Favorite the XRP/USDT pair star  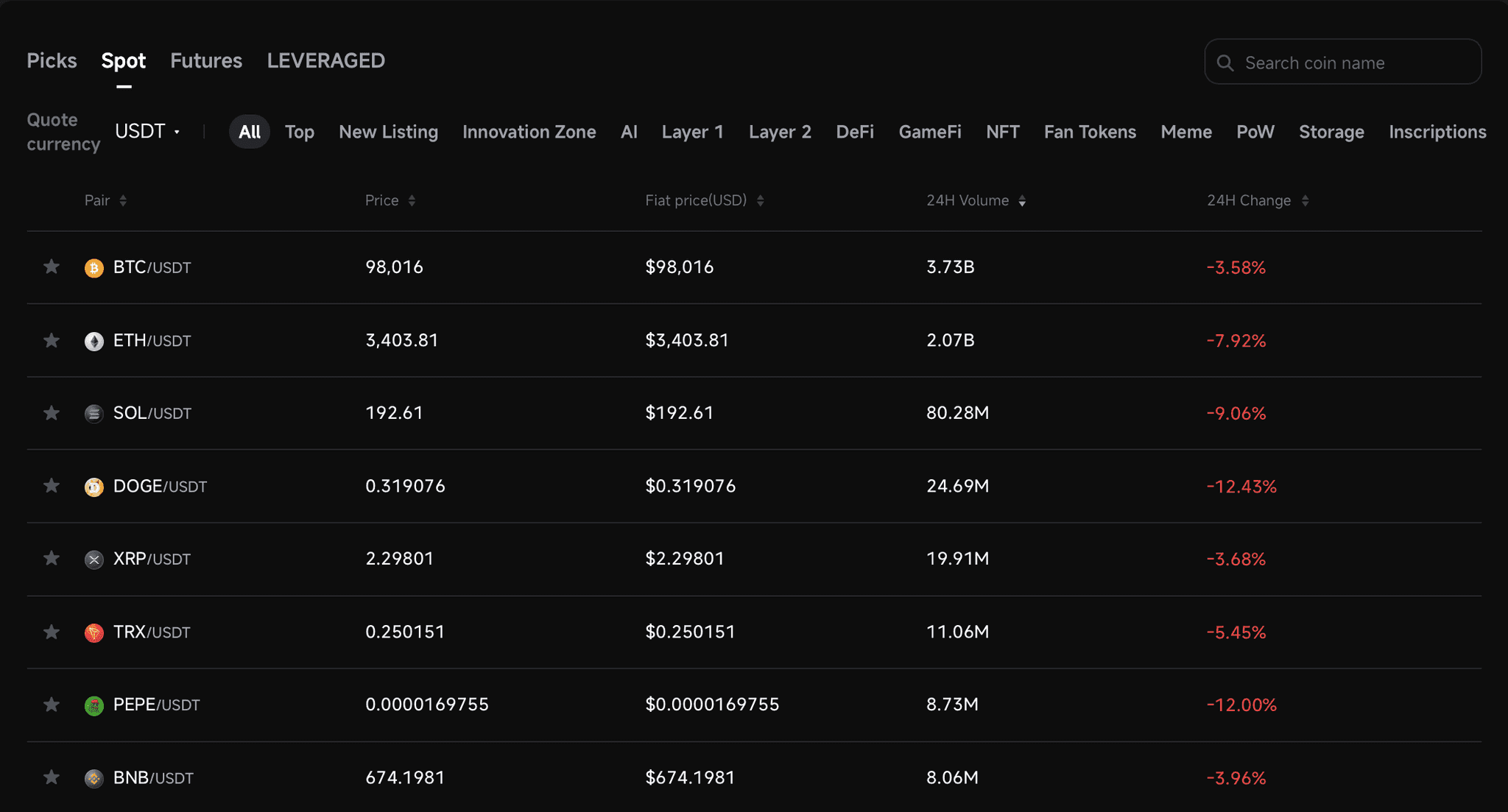pos(51,559)
